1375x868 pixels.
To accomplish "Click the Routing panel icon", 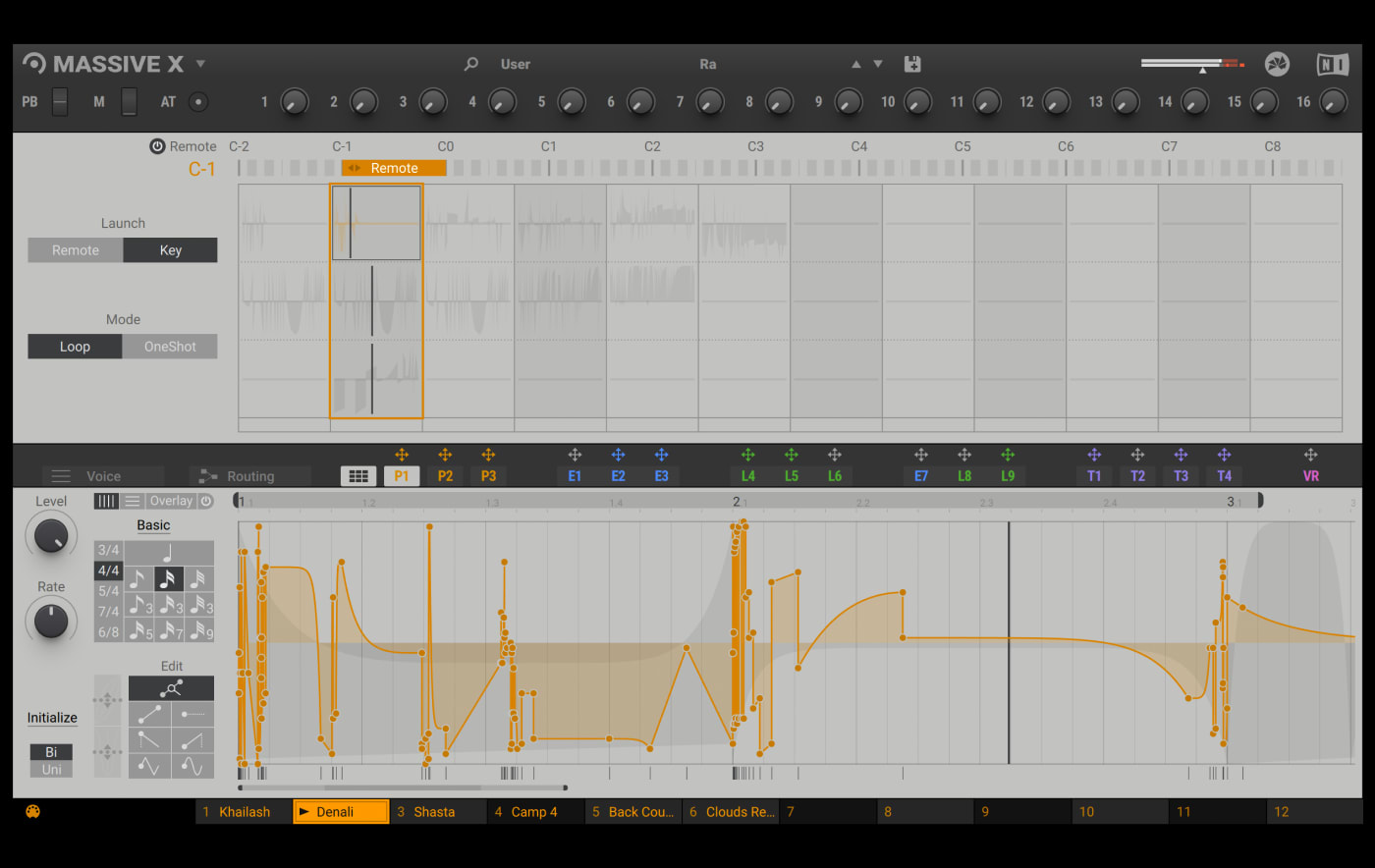I will (x=207, y=476).
